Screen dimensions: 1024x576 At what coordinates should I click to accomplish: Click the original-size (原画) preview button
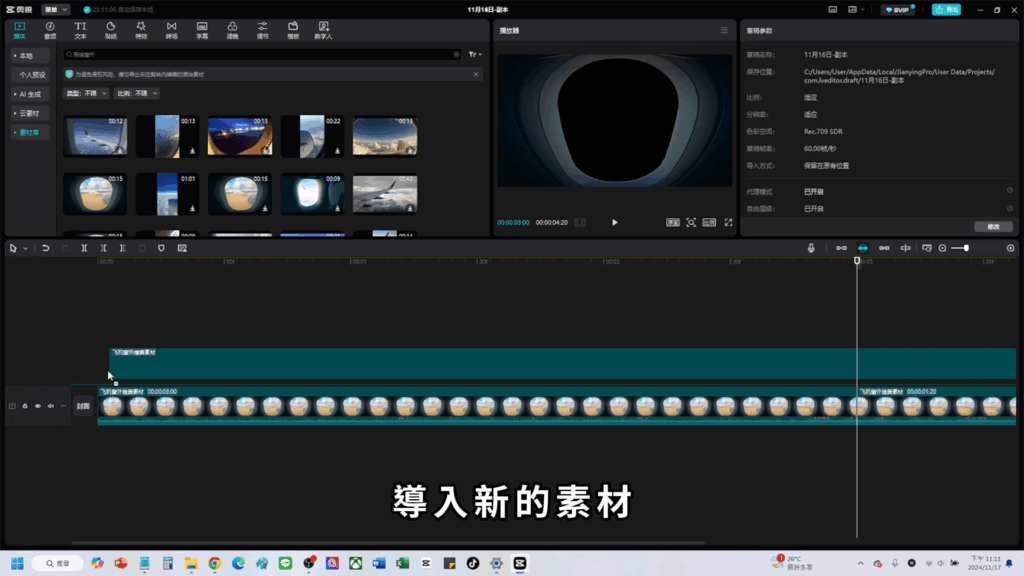pos(673,223)
